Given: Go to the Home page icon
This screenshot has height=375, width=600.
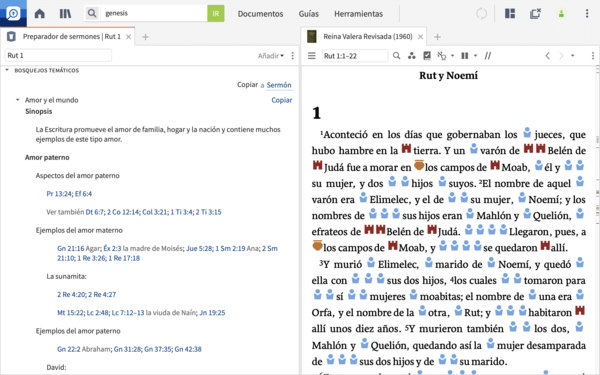Looking at the screenshot, I should pos(39,14).
